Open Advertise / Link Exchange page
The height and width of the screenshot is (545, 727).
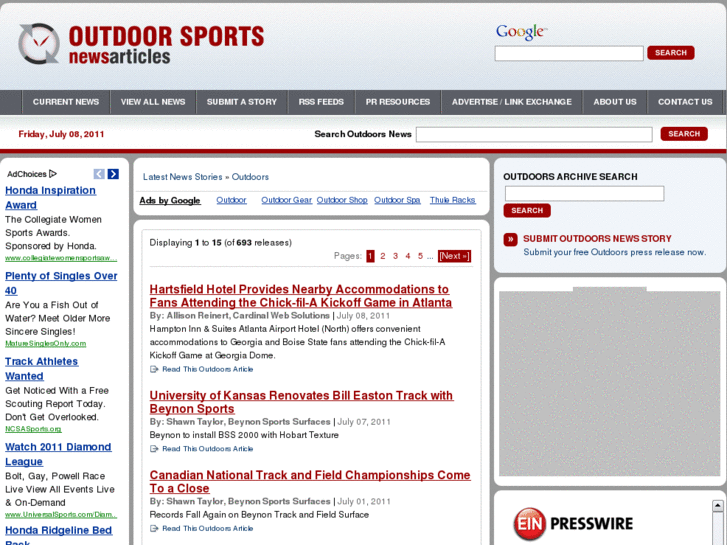pyautogui.click(x=512, y=102)
